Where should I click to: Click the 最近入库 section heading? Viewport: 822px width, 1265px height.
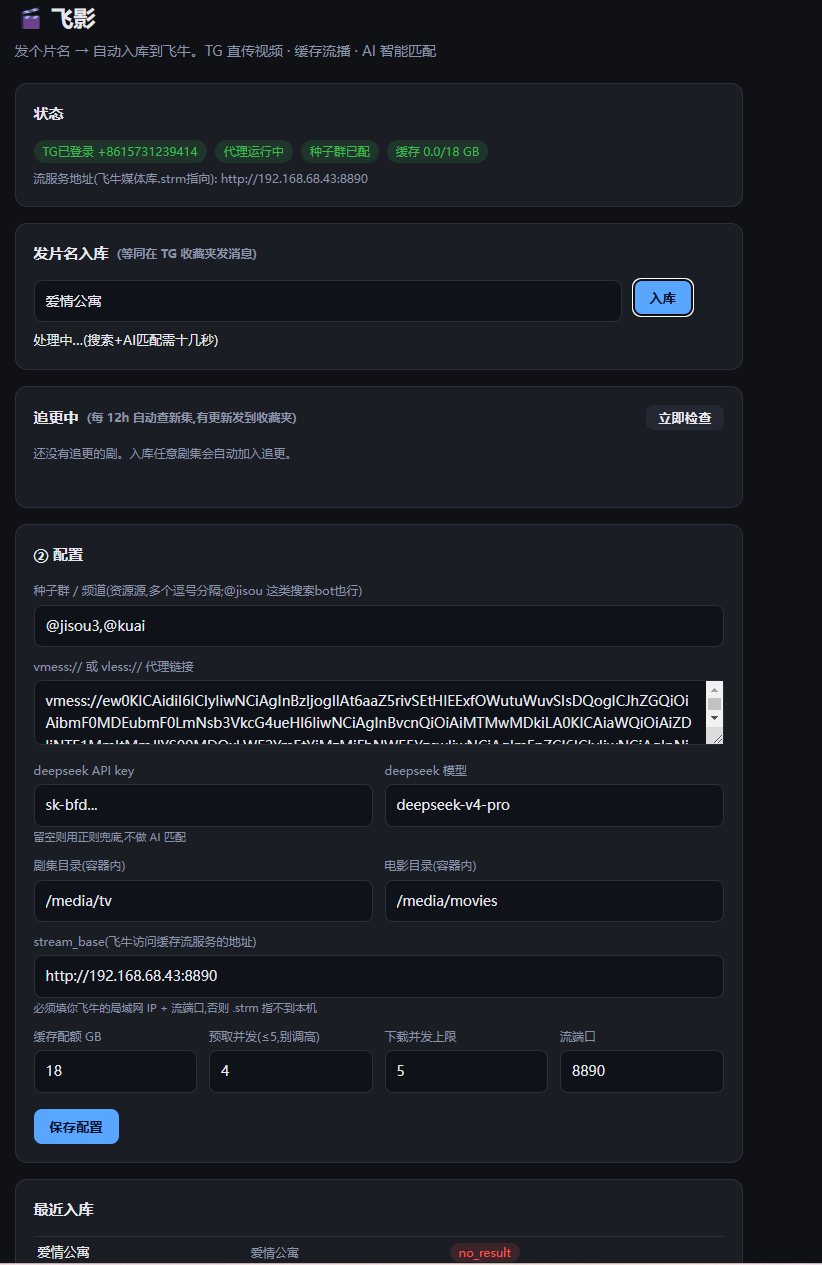tap(64, 1210)
